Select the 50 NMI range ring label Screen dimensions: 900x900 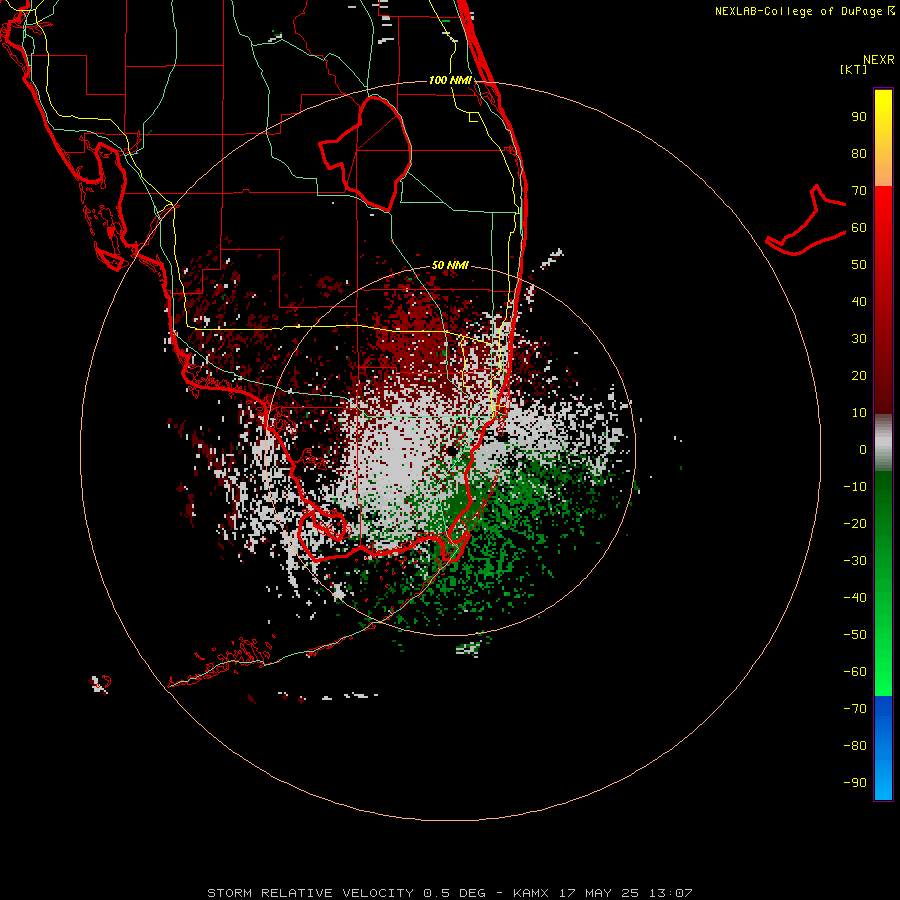(x=450, y=265)
